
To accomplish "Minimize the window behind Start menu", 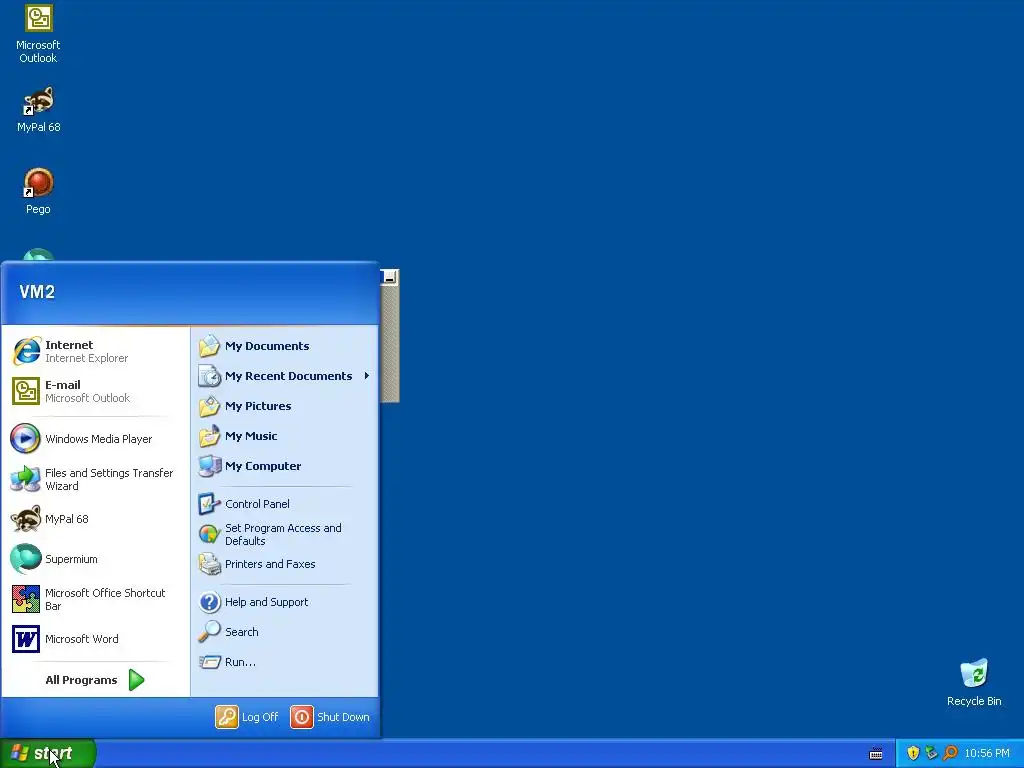I will (x=389, y=277).
